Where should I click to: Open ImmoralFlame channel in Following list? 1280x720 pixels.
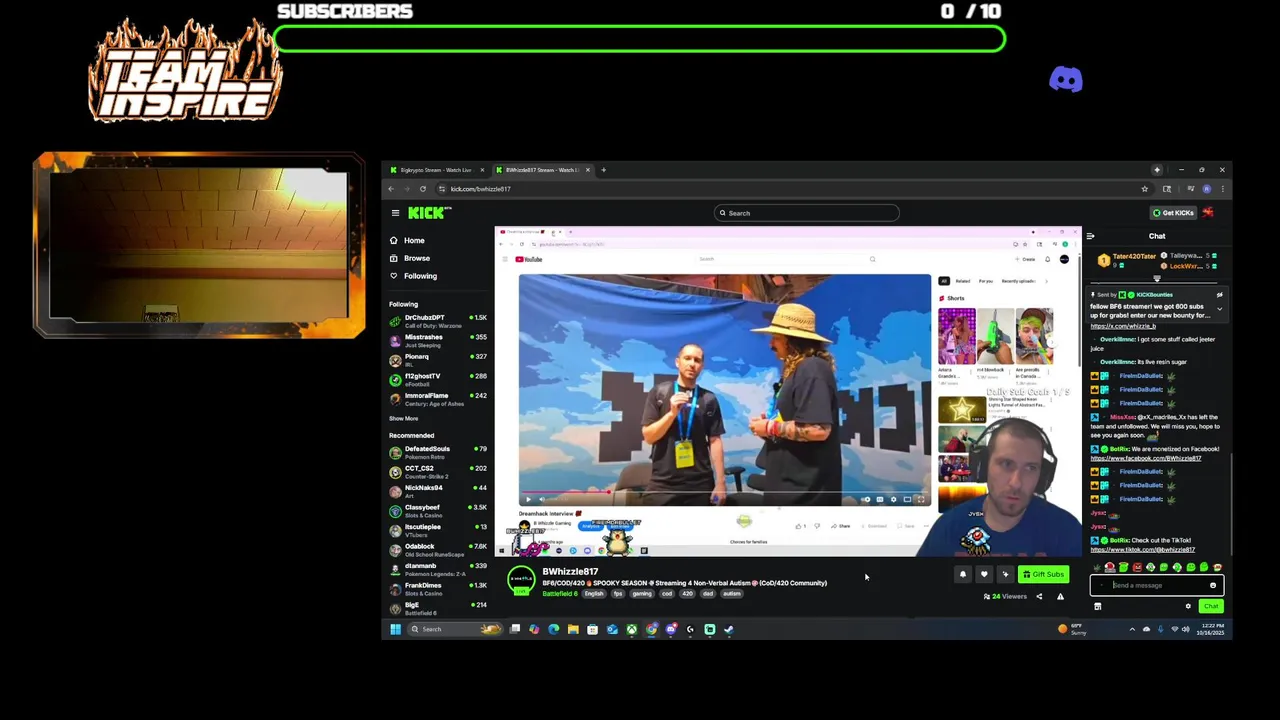(x=438, y=398)
